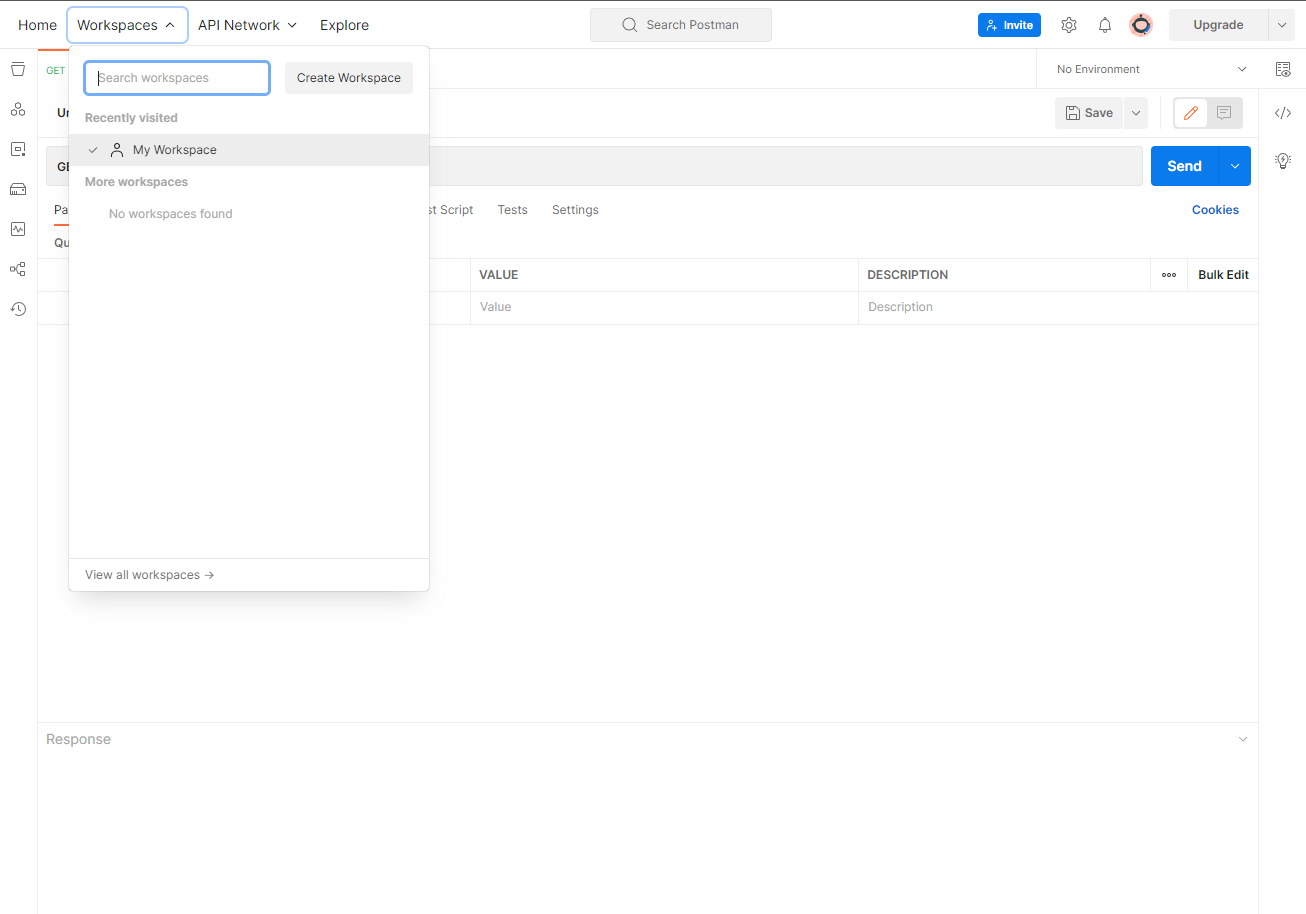Click the More workspaces heading
1306x914 pixels.
[136, 182]
